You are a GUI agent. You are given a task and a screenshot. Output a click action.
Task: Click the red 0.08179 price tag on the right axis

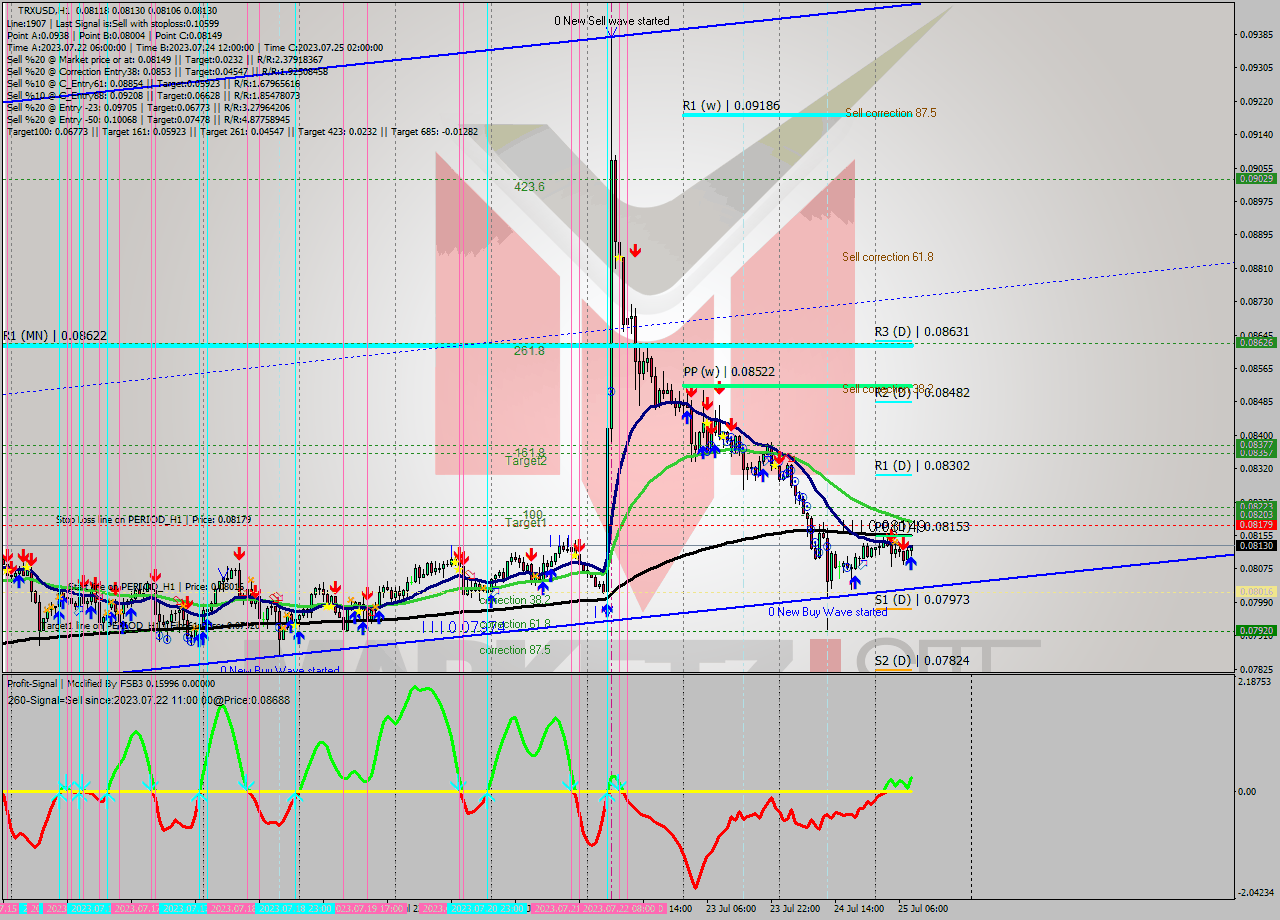[1251, 523]
